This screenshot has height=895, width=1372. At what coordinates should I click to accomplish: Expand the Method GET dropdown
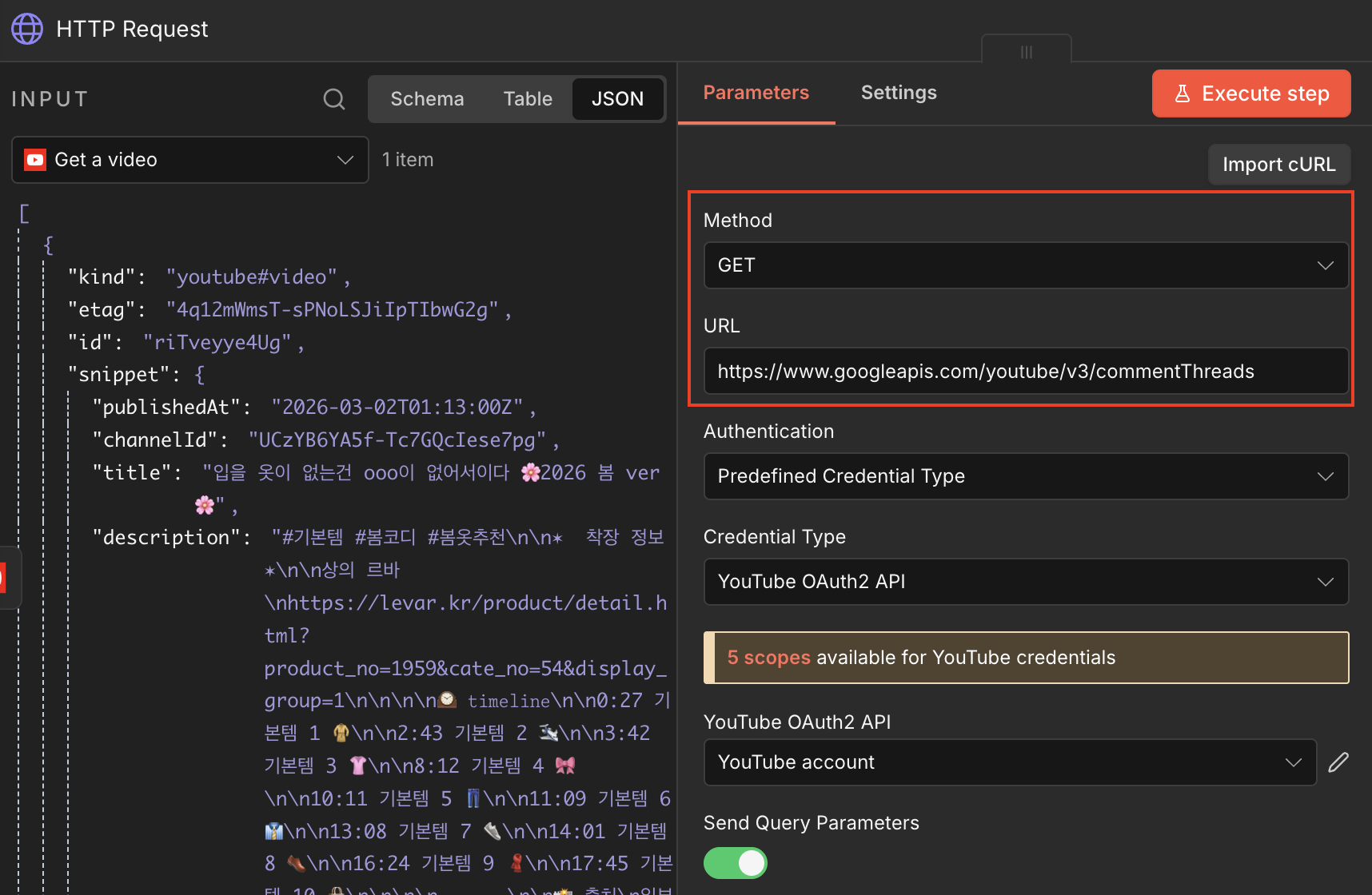1026,265
